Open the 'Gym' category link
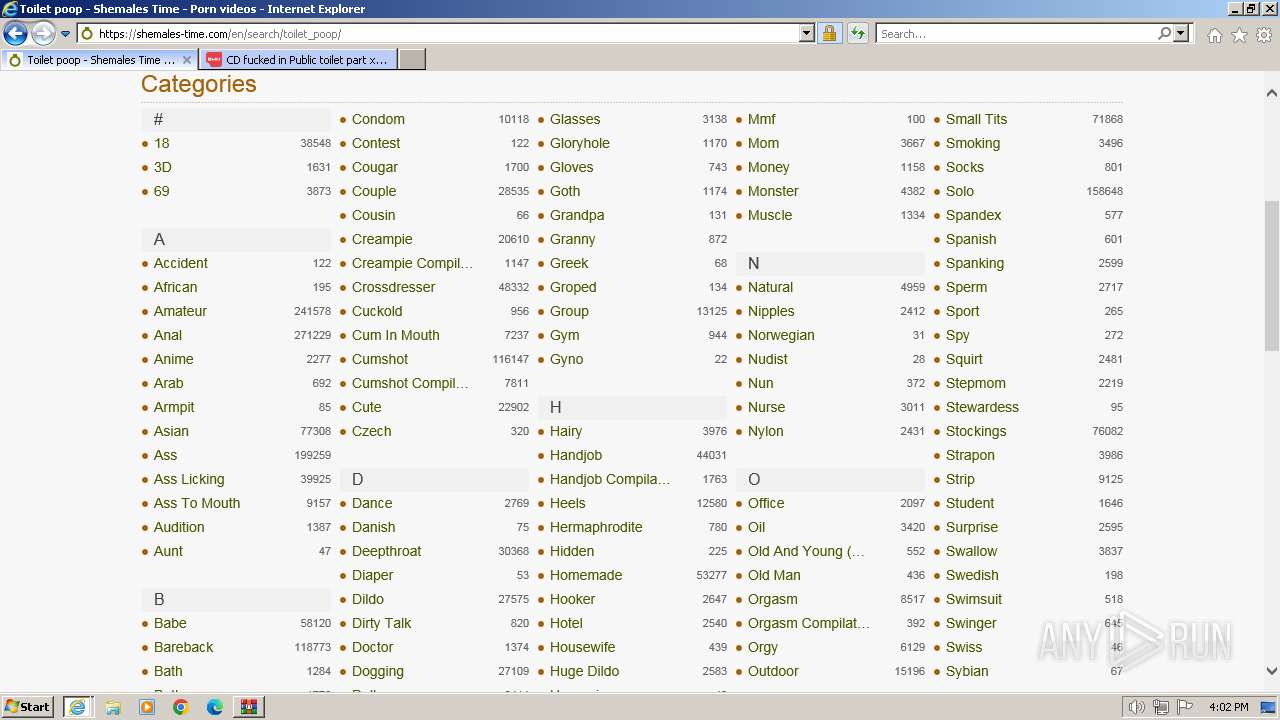The image size is (1280, 720). [x=564, y=335]
